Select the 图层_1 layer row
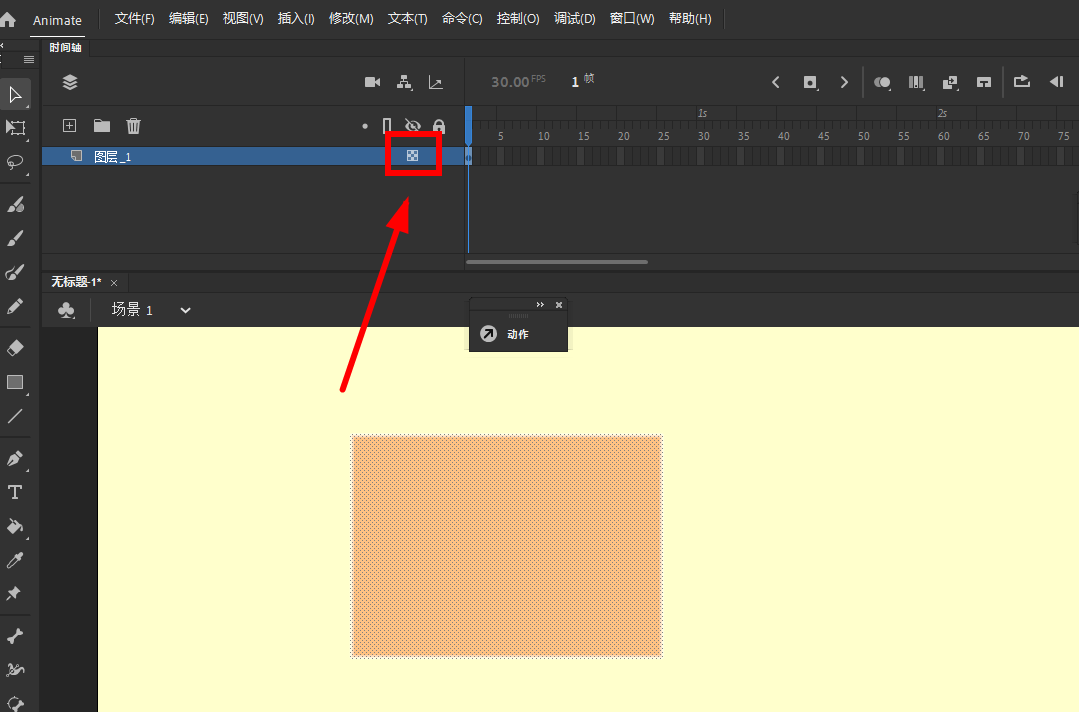This screenshot has width=1079, height=712. [x=253, y=156]
